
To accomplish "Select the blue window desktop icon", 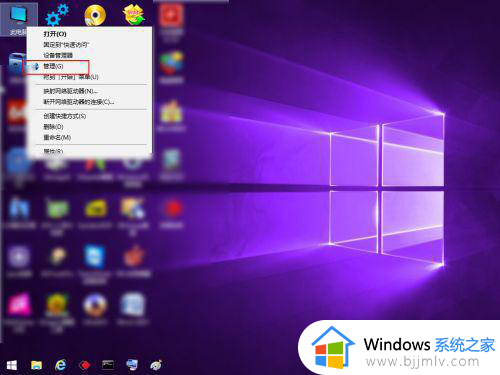I will pos(95,257).
